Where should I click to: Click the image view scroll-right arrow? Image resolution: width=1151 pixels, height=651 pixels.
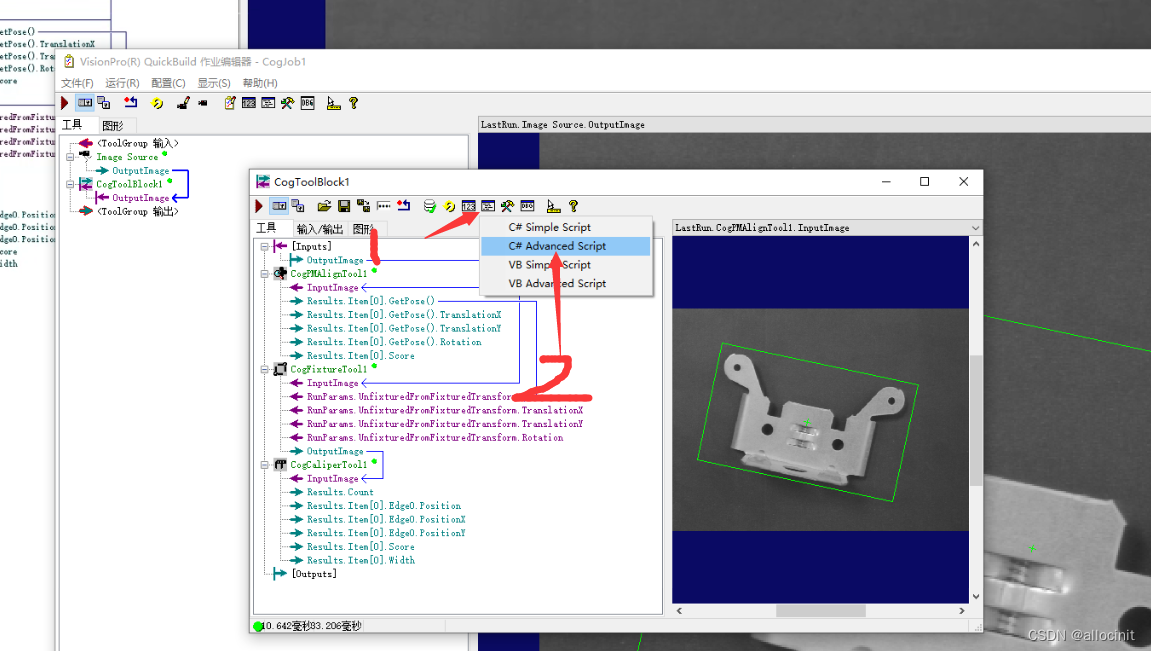962,611
